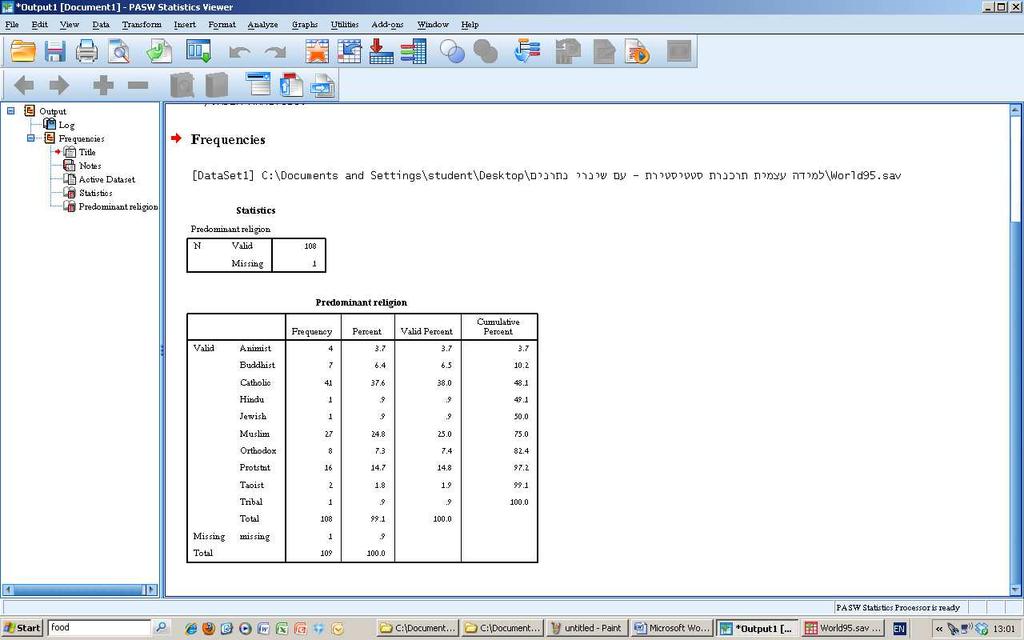The height and width of the screenshot is (640, 1024).
Task: Click the Run Script icon
Action: point(637,52)
